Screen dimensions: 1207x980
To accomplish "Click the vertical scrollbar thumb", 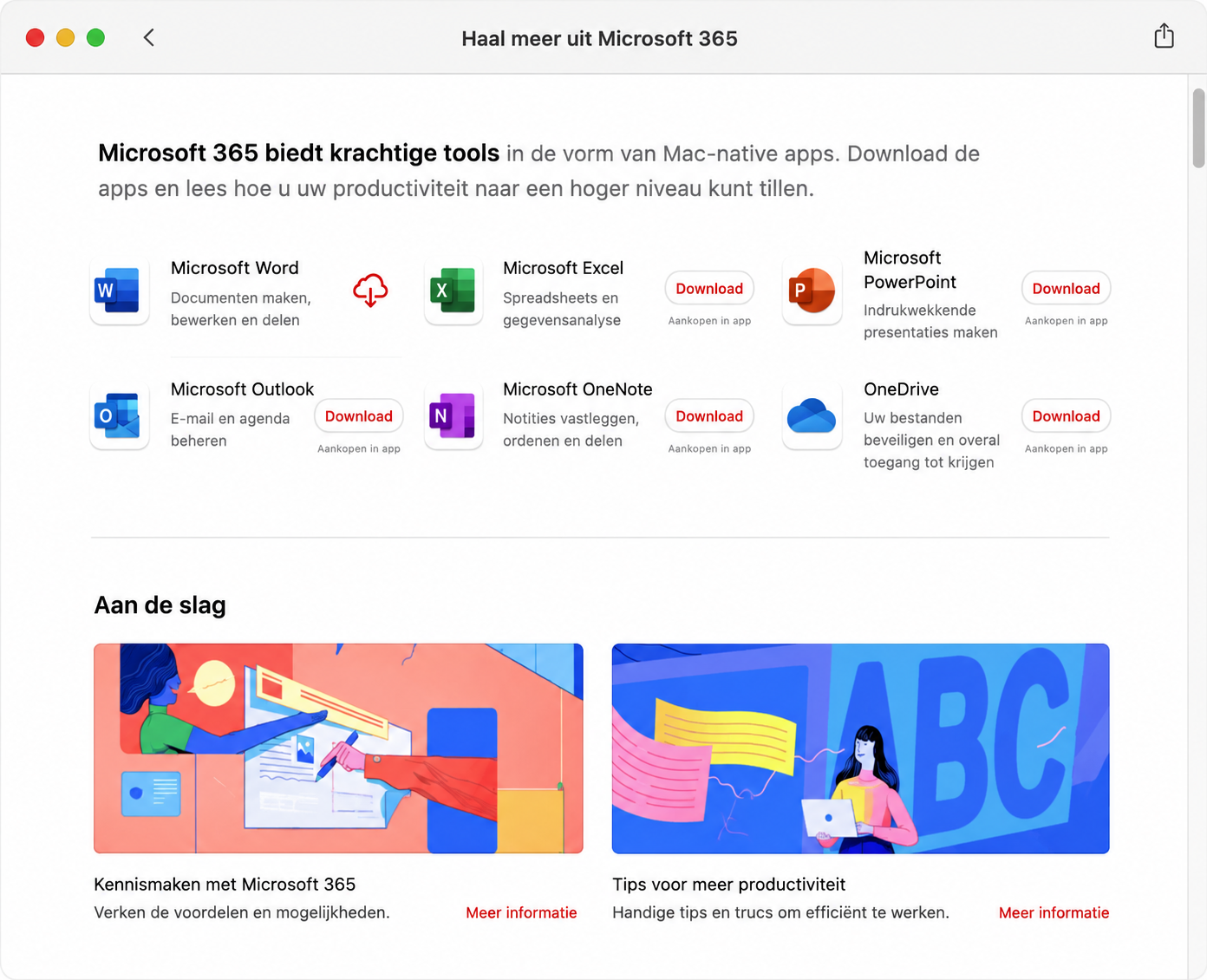I will 1198,127.
